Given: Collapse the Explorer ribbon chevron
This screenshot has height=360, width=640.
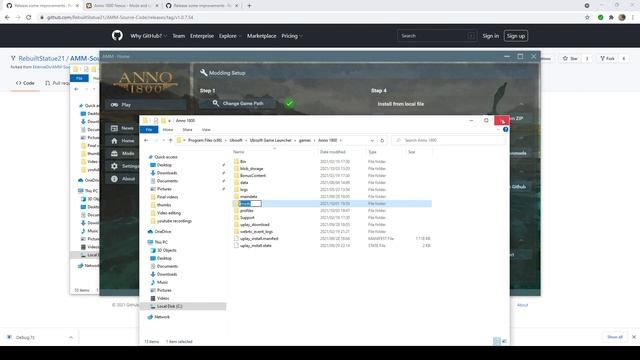Looking at the screenshot, I should coord(498,129).
